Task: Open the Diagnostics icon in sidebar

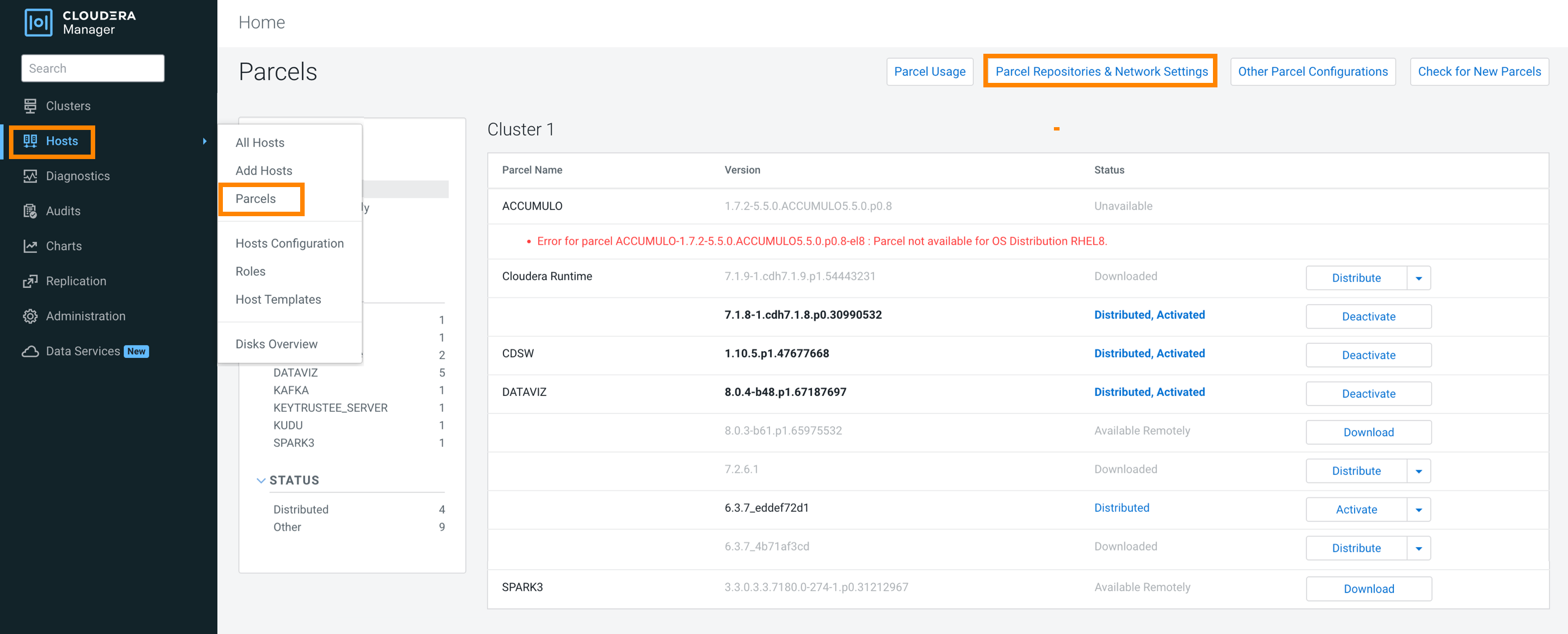Action: click(30, 176)
